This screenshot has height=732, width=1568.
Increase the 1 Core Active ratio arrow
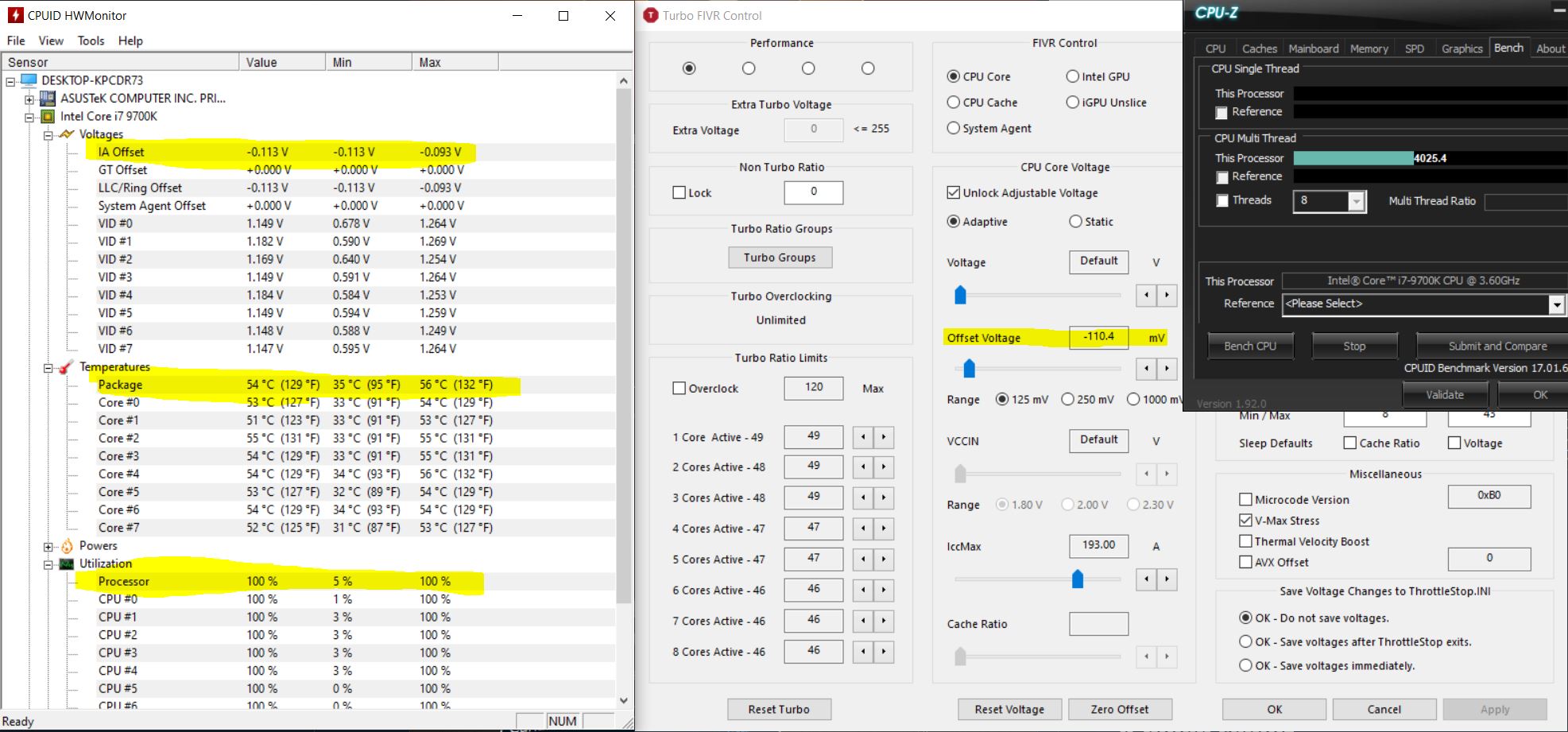click(883, 437)
